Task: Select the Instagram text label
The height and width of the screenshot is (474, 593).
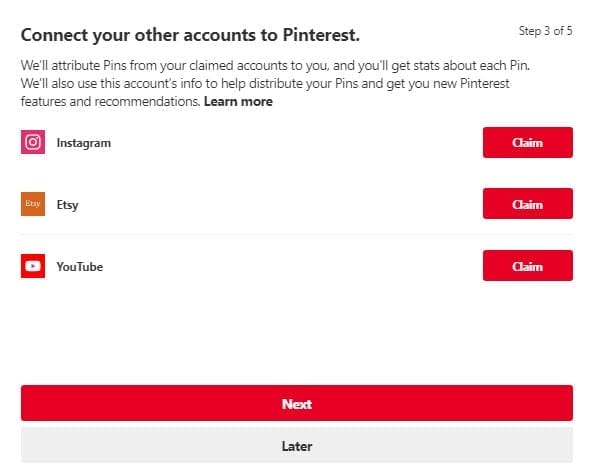Action: [x=84, y=143]
